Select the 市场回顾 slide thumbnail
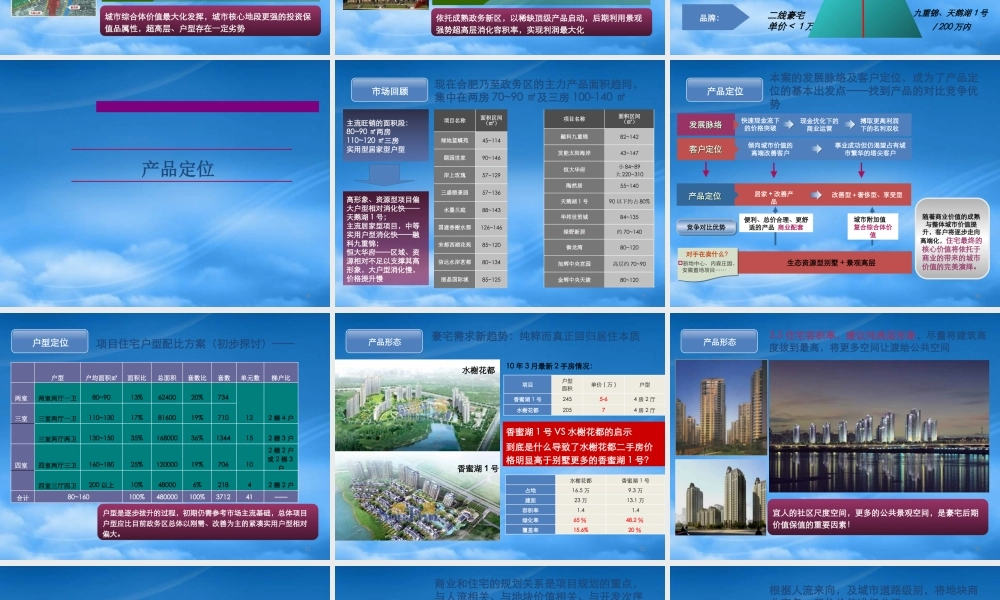 (x=499, y=184)
